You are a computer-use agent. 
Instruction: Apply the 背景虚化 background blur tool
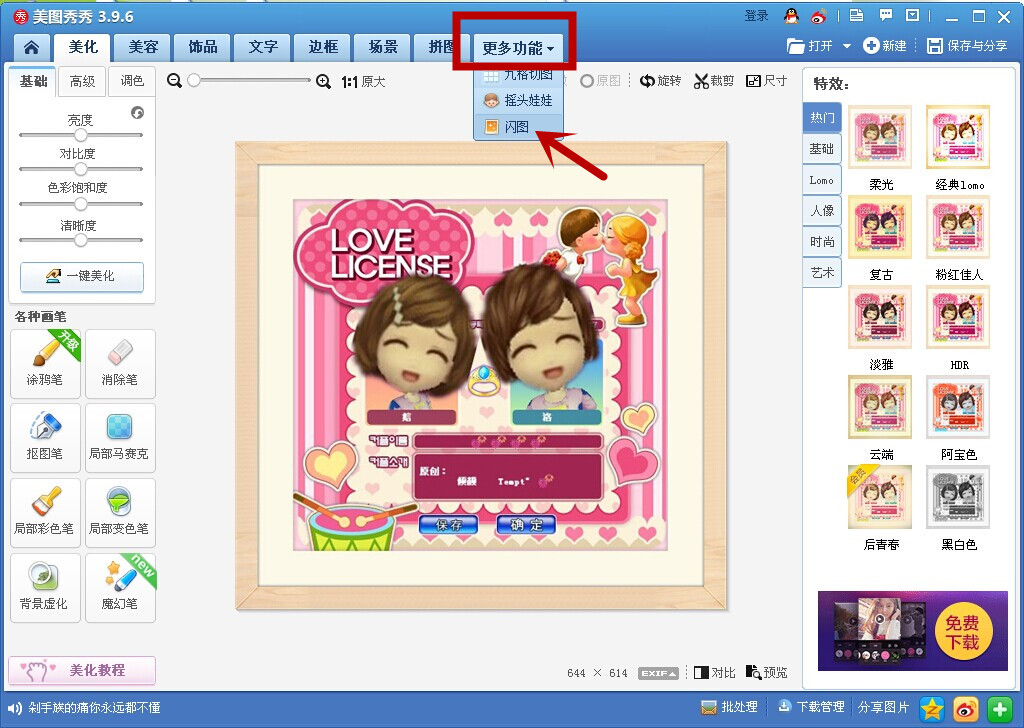[45, 588]
